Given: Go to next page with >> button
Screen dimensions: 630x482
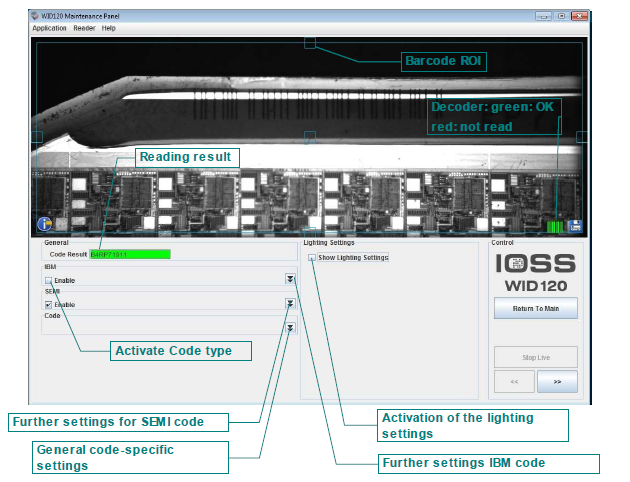Looking at the screenshot, I should point(557,382).
